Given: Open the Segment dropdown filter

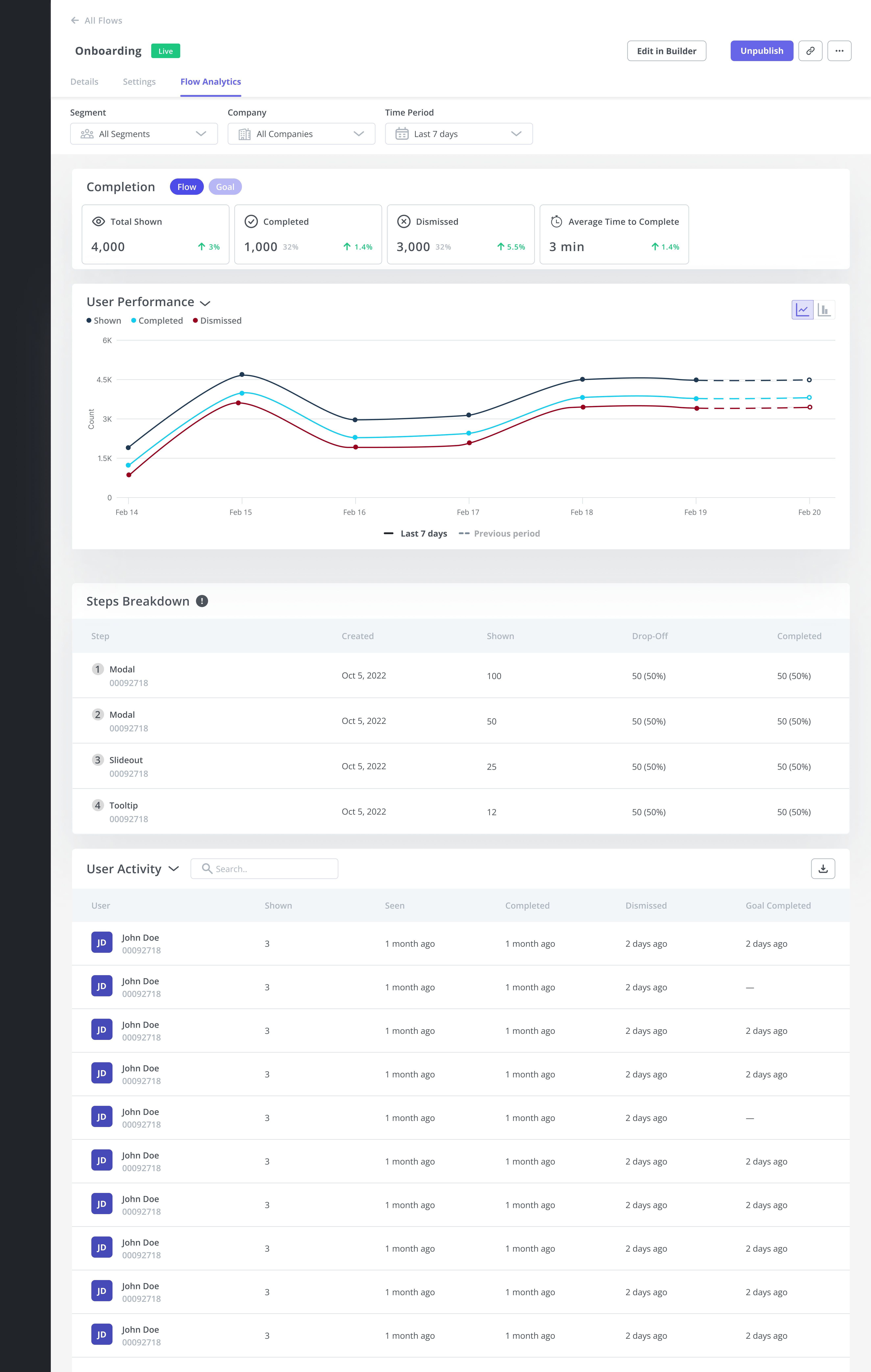Looking at the screenshot, I should 144,133.
